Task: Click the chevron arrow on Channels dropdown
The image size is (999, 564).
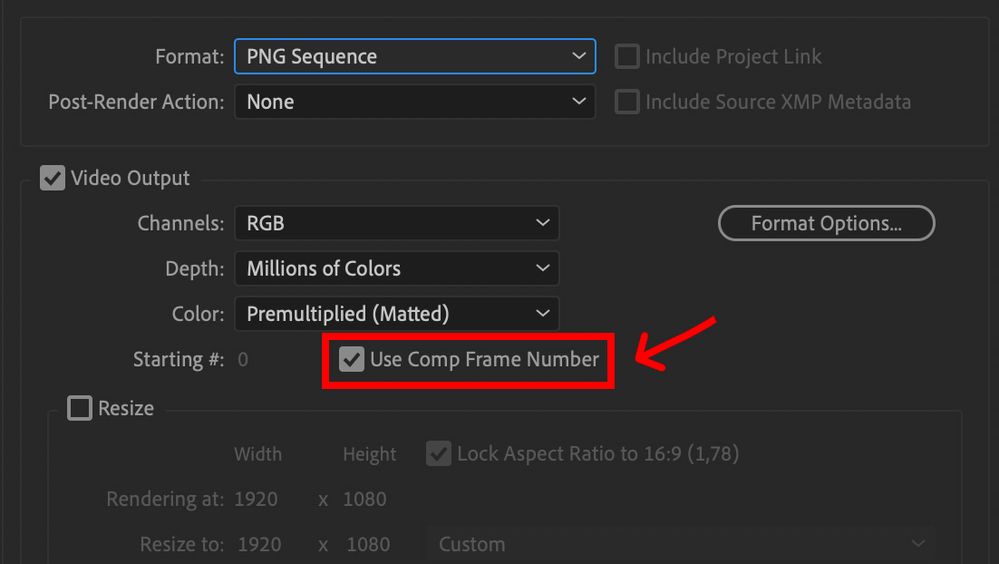Action: pos(542,223)
